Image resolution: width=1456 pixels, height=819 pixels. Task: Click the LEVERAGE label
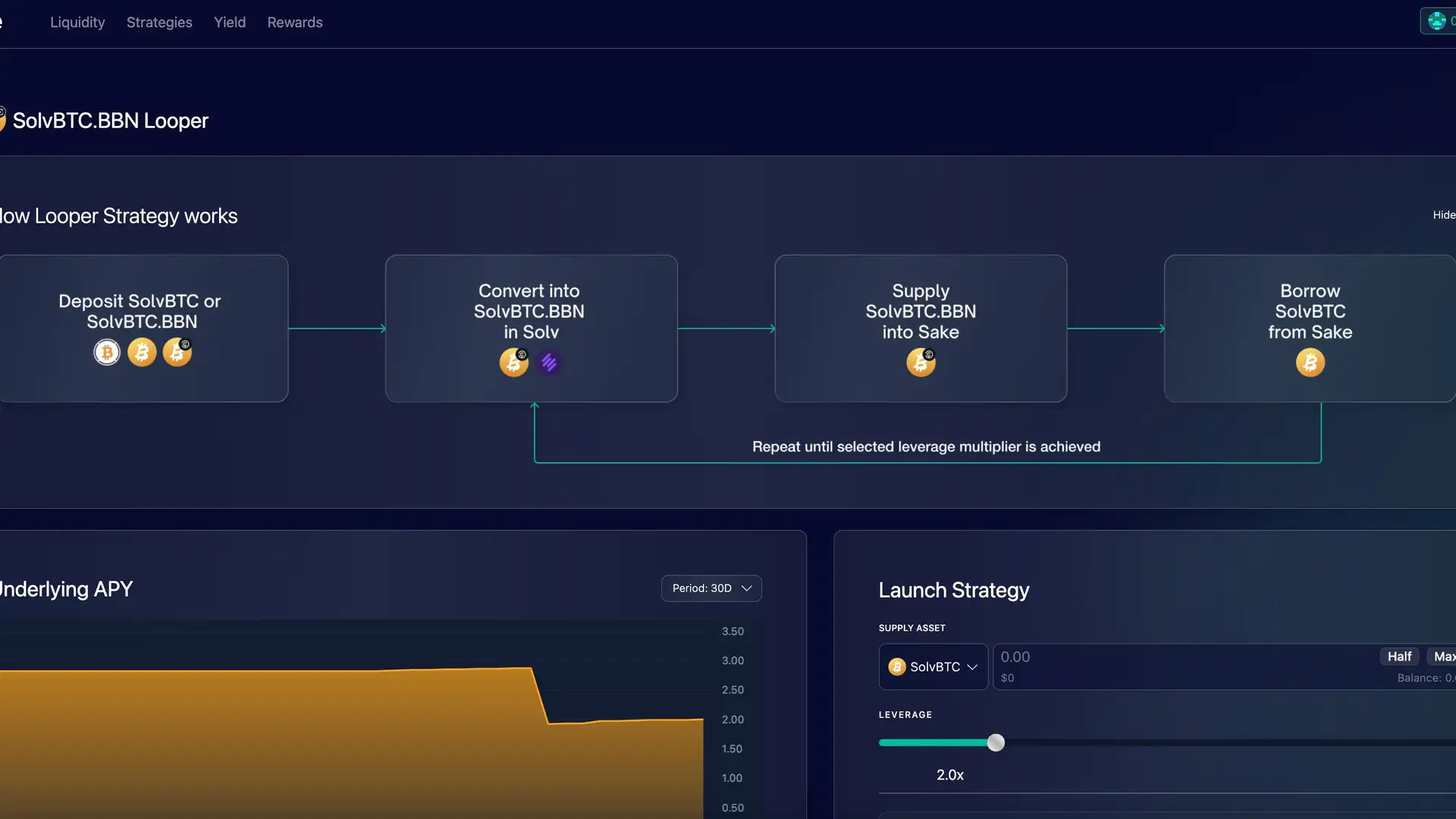tap(905, 715)
